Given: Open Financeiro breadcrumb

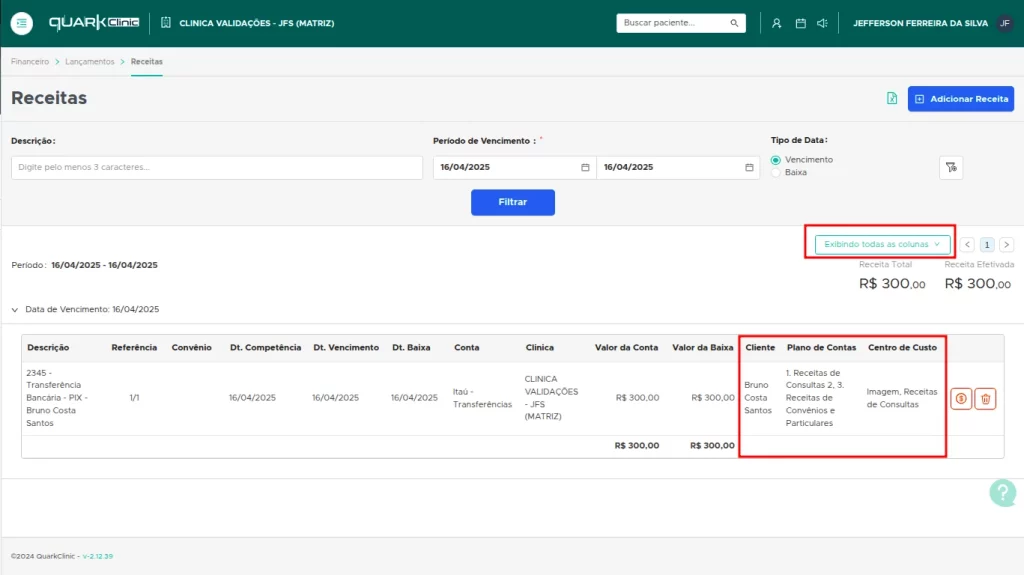Looking at the screenshot, I should (30, 61).
